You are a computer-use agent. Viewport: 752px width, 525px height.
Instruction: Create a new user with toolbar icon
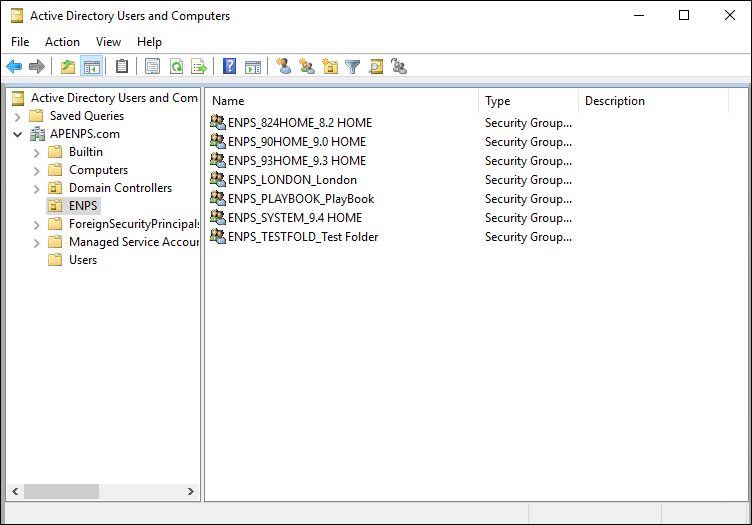click(x=283, y=66)
